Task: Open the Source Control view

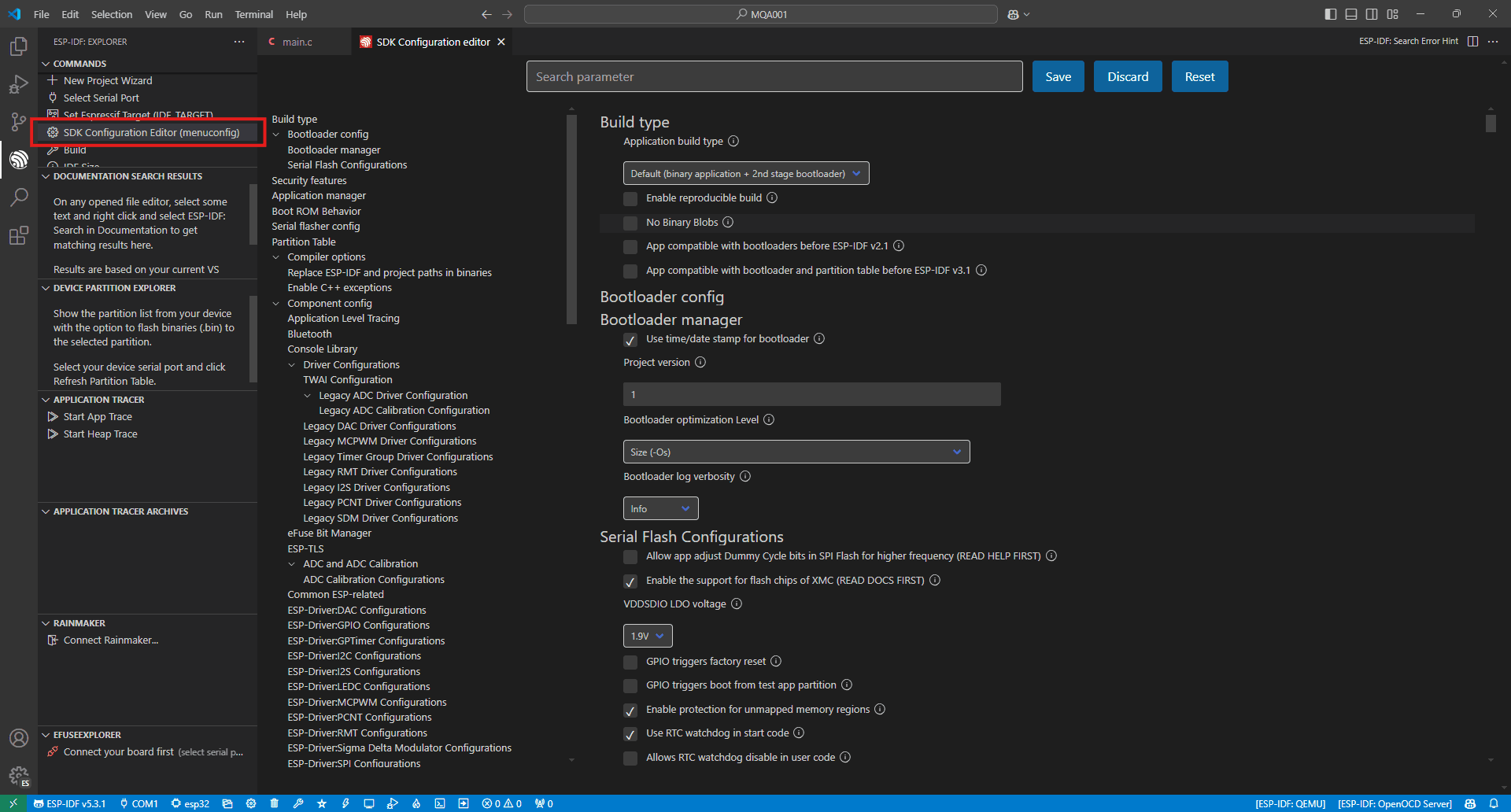Action: pos(19,122)
